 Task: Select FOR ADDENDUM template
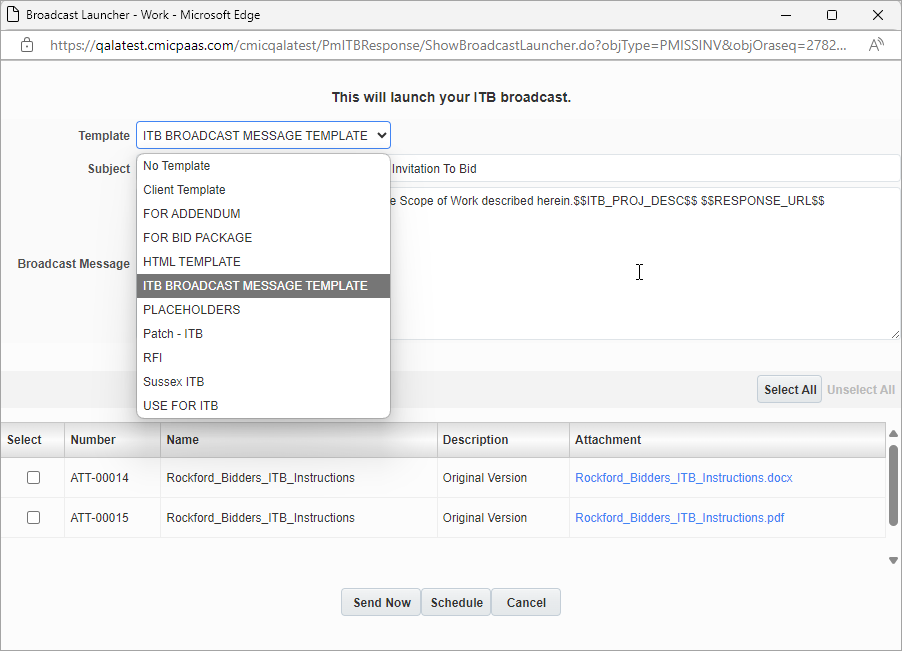[x=263, y=214]
